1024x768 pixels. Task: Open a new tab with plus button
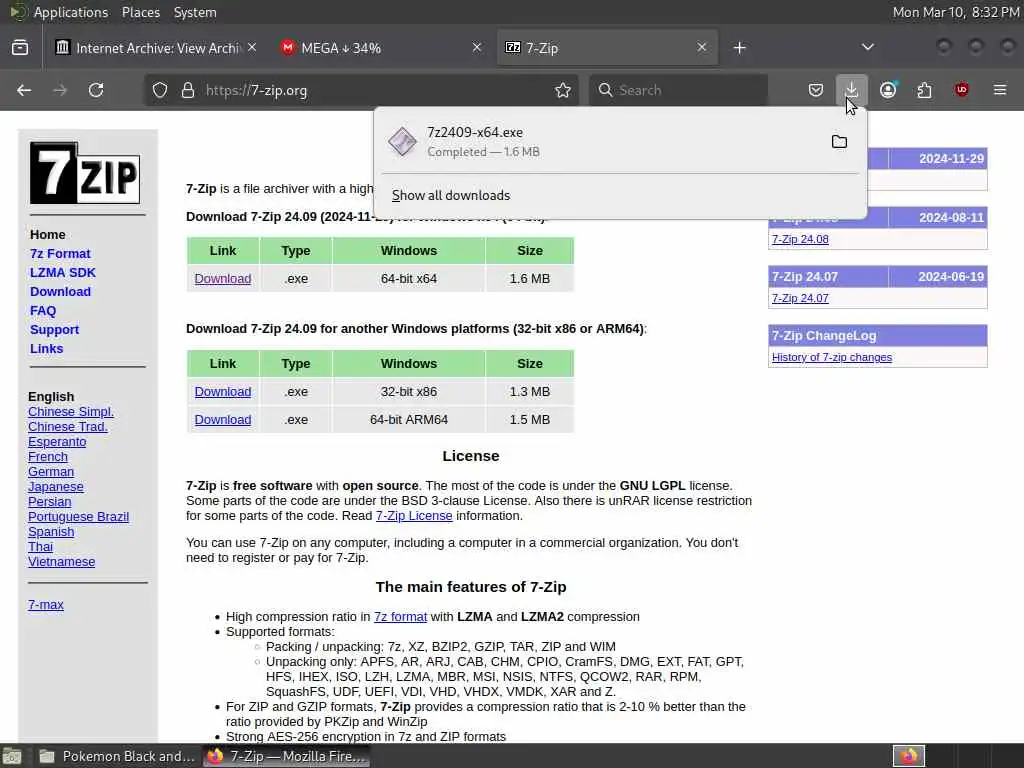739,48
